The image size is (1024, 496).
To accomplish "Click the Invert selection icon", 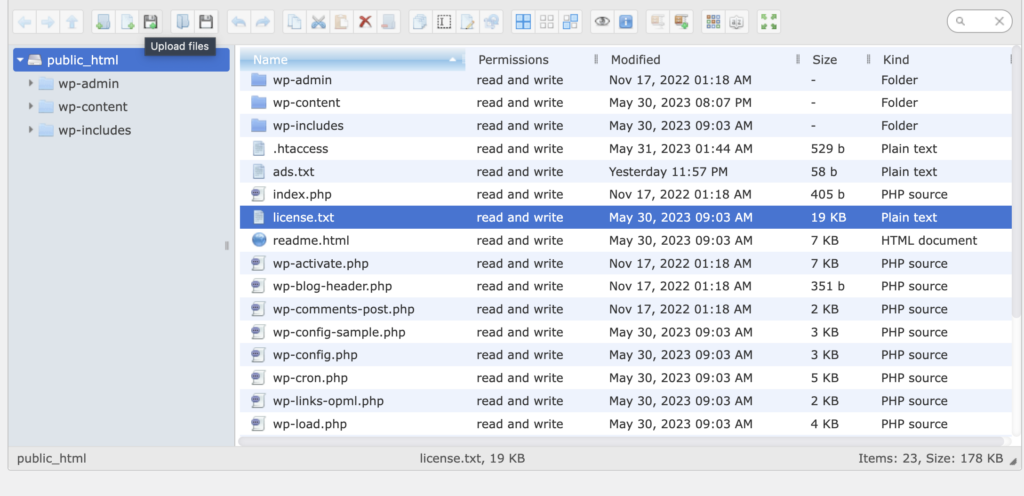I will coord(570,22).
